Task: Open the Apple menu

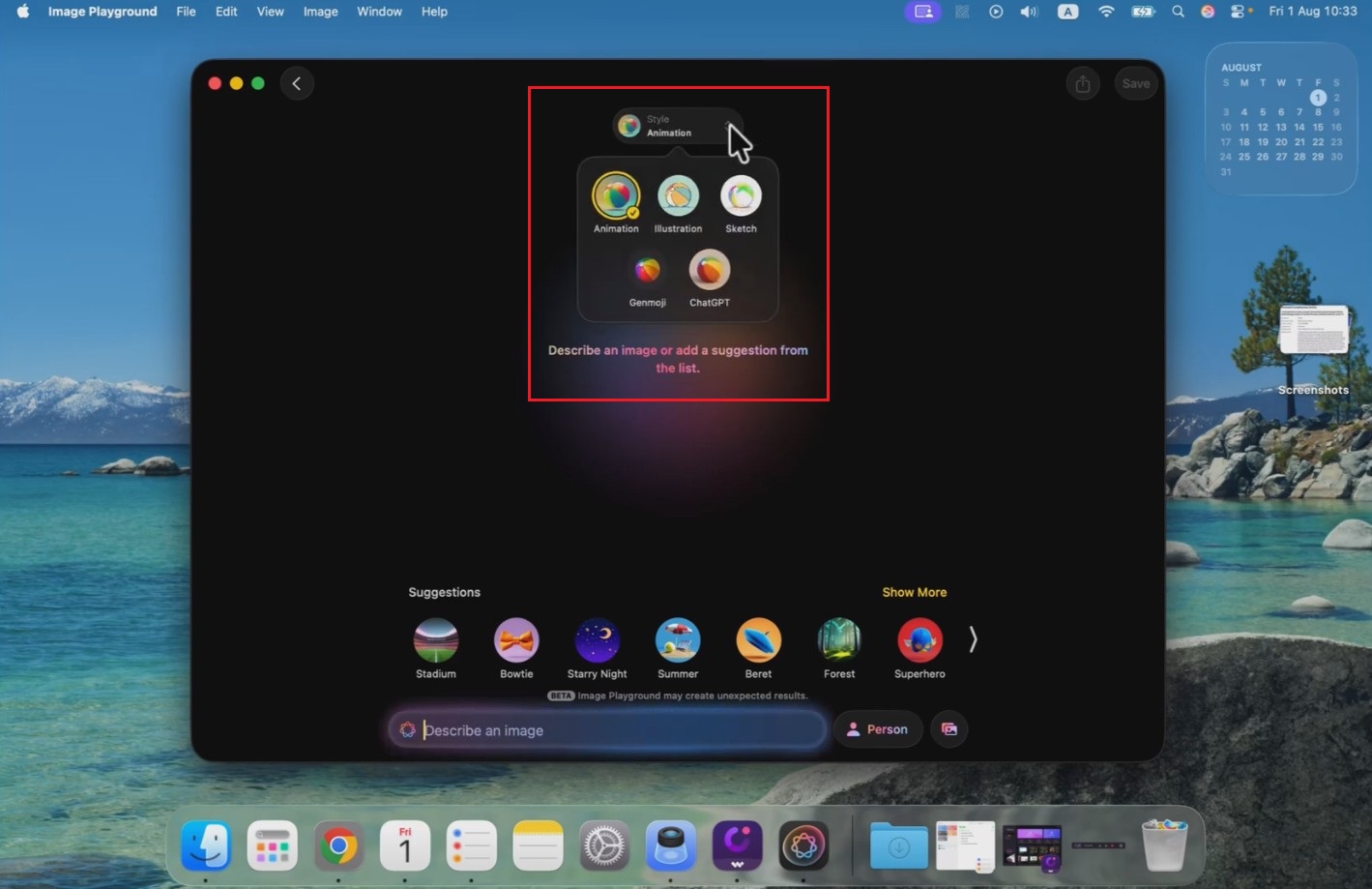Action: click(x=23, y=12)
